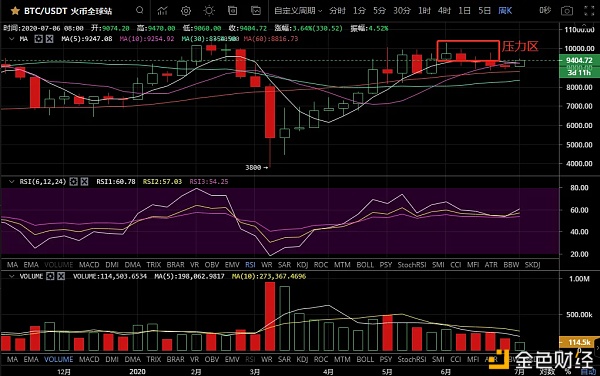The height and width of the screenshot is (376, 600).
Task: Click the 114.5k volume axis label
Action: (x=579, y=342)
